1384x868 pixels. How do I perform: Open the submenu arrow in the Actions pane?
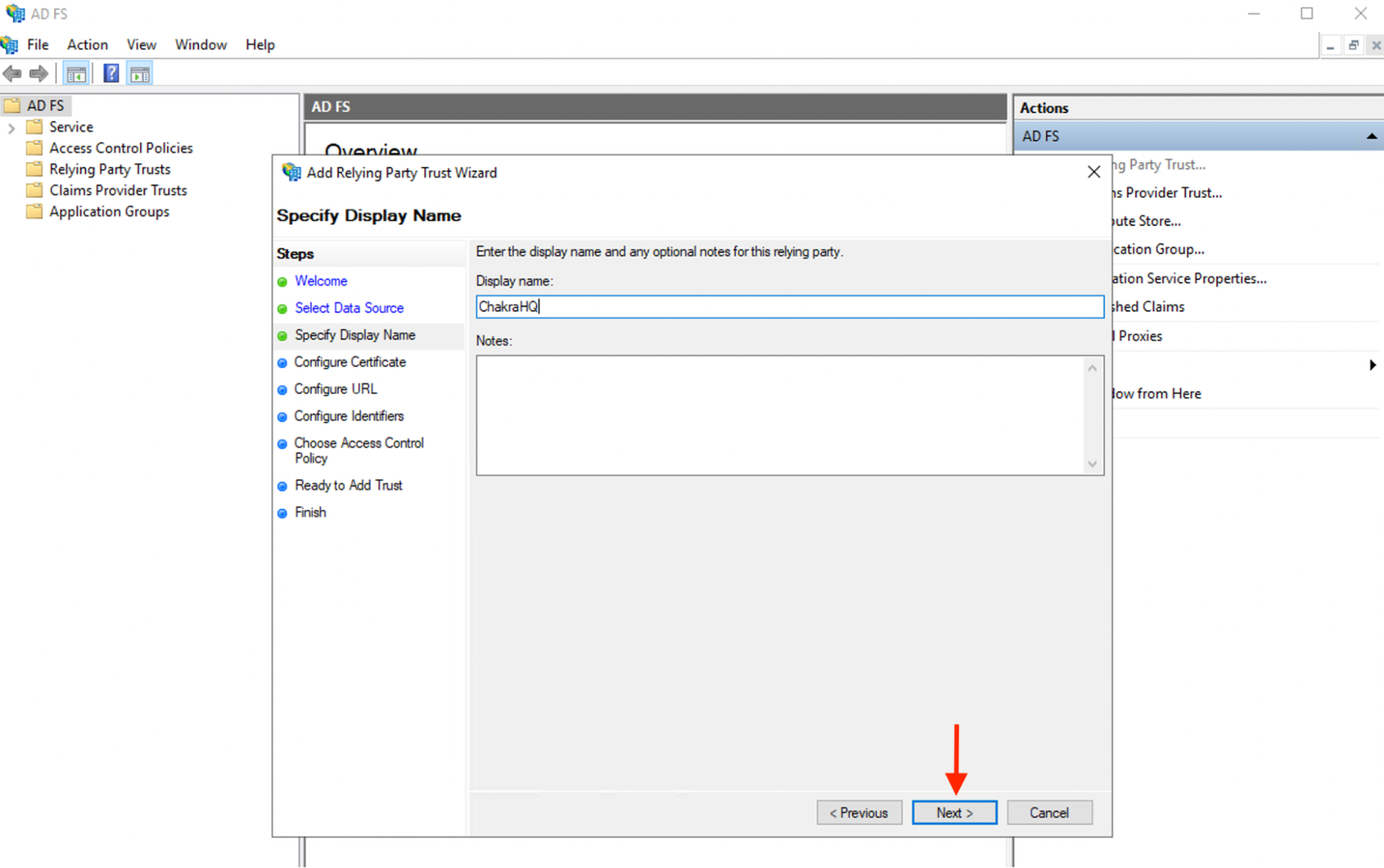(x=1374, y=365)
